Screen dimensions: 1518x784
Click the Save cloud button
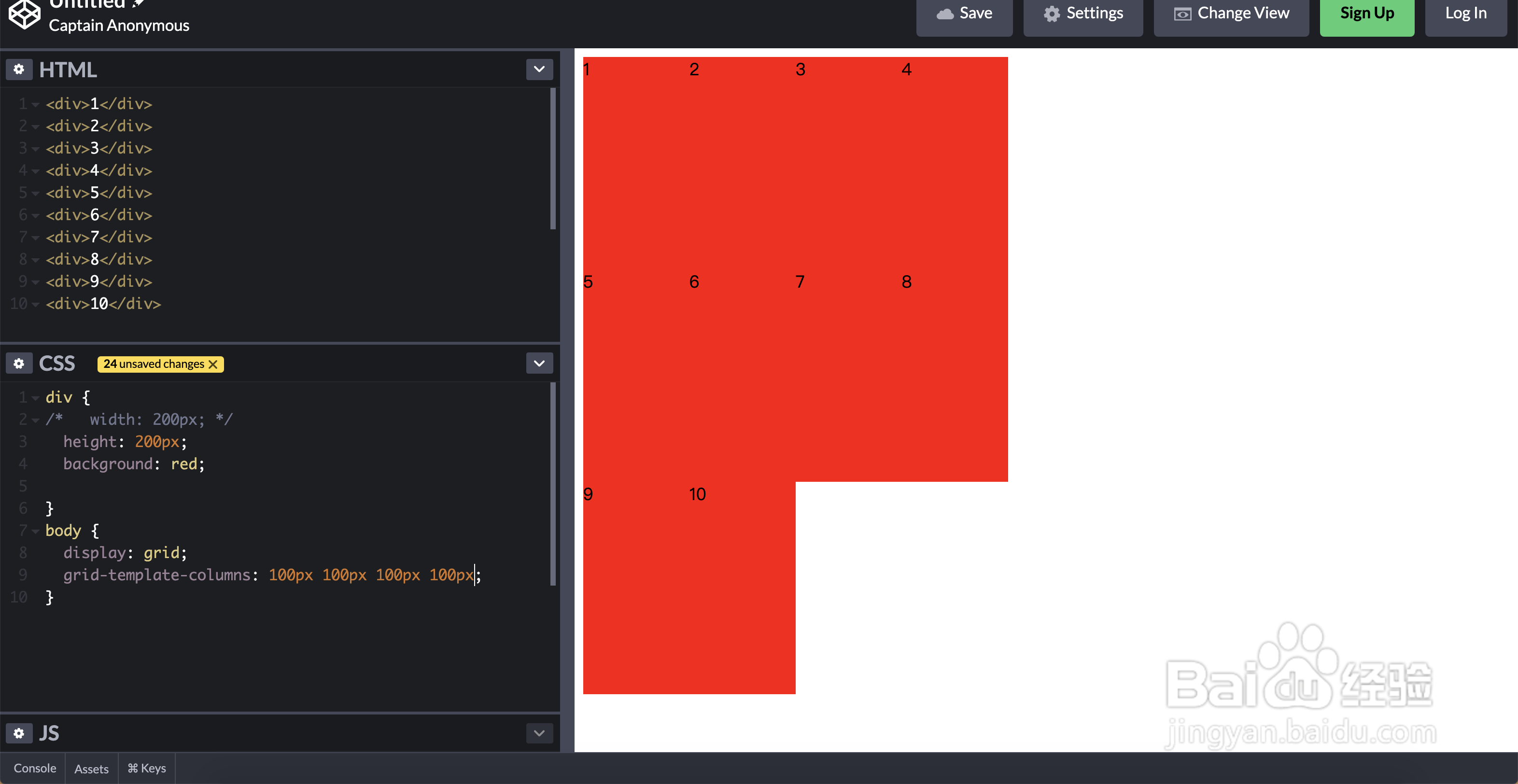tap(964, 14)
